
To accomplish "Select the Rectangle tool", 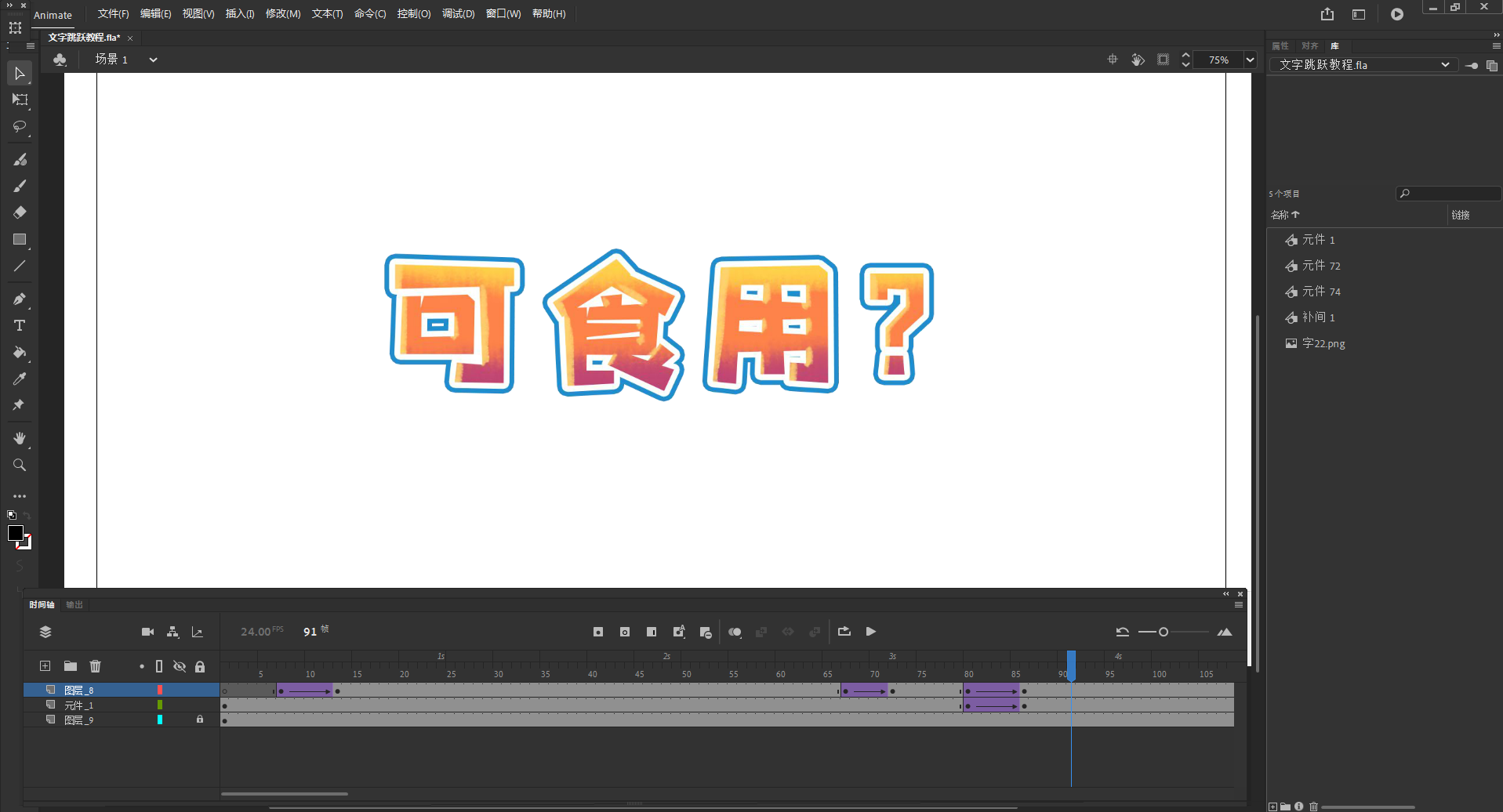I will pyautogui.click(x=20, y=240).
